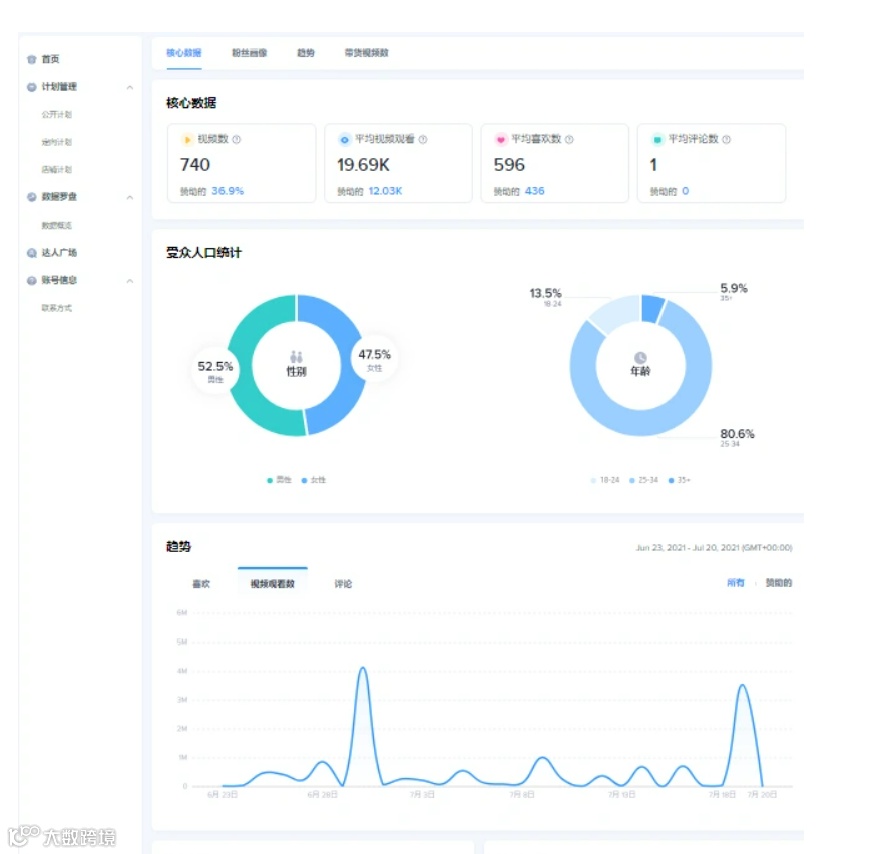Select the 喜欢 trend tab
882x854 pixels.
pyautogui.click(x=201, y=584)
